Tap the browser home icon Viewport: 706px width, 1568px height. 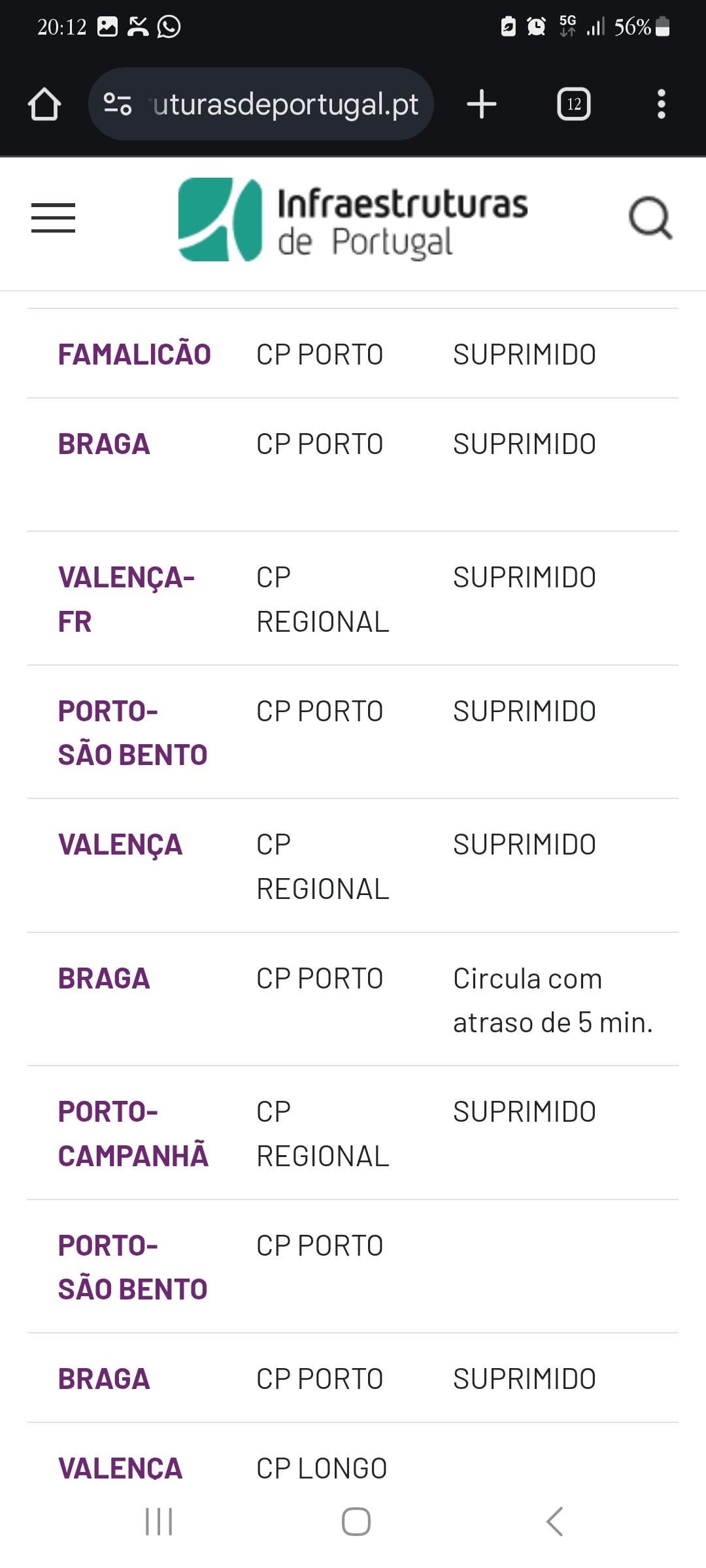(x=44, y=104)
